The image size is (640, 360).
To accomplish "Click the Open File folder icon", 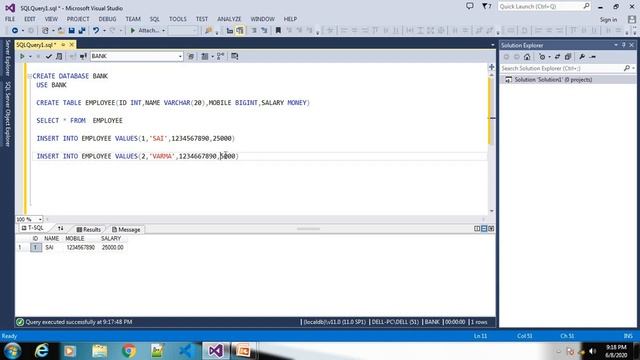I will (61, 31).
